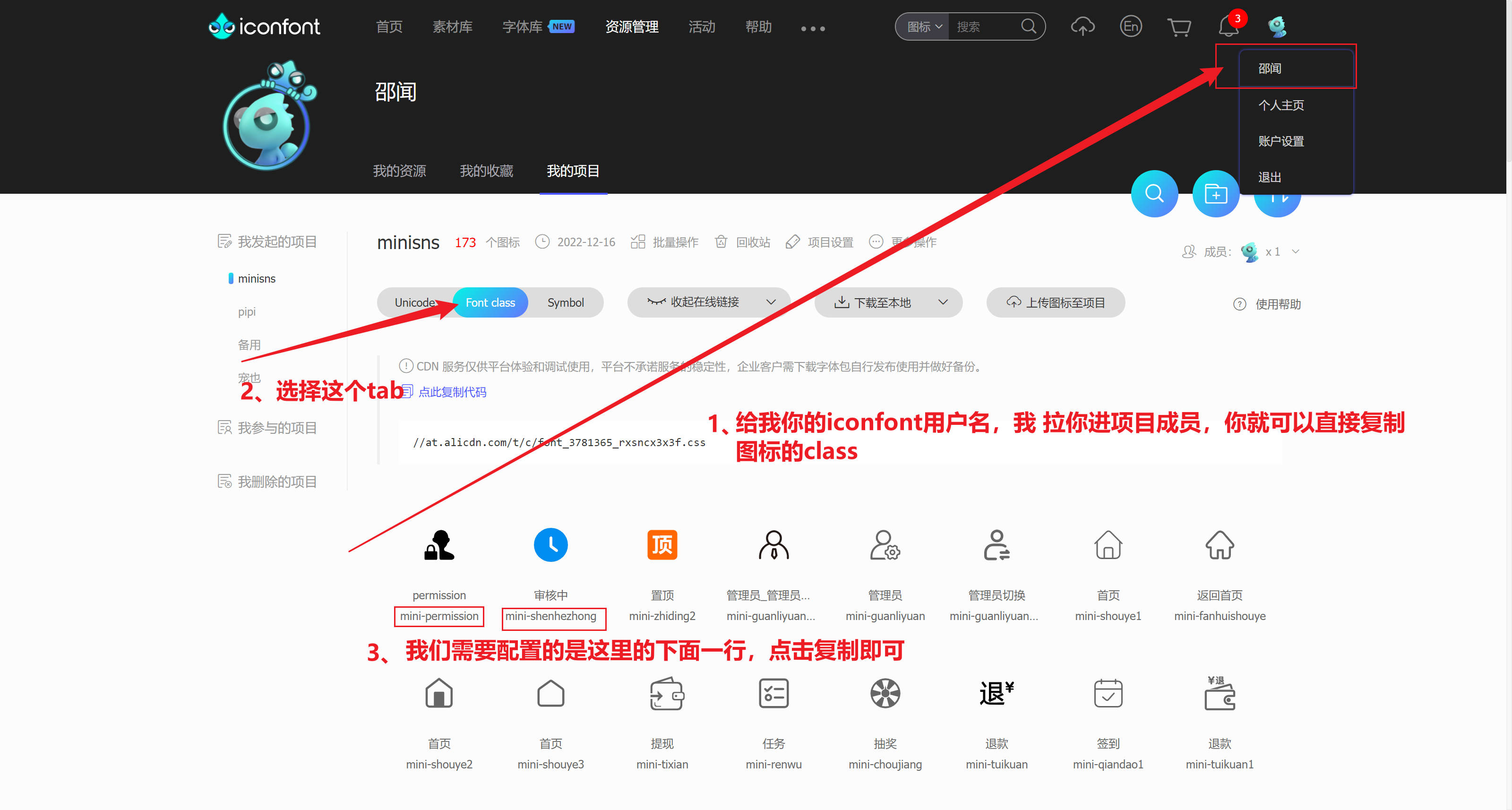The image size is (1512, 810).
Task: Switch to Symbol mode
Action: (566, 302)
